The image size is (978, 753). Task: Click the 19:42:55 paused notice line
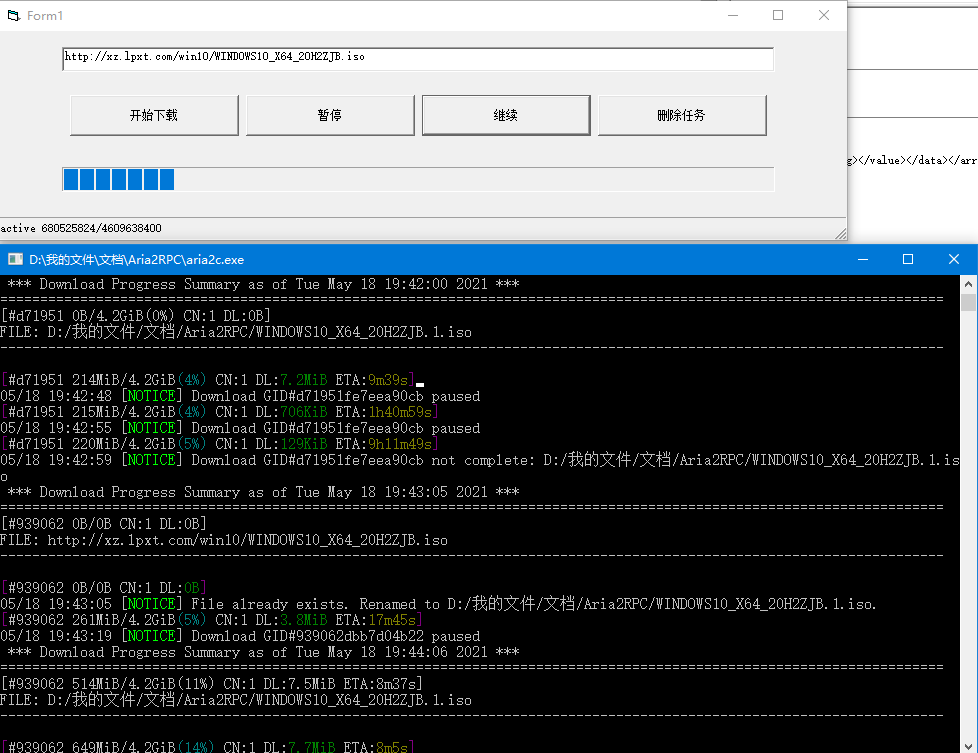click(x=240, y=428)
